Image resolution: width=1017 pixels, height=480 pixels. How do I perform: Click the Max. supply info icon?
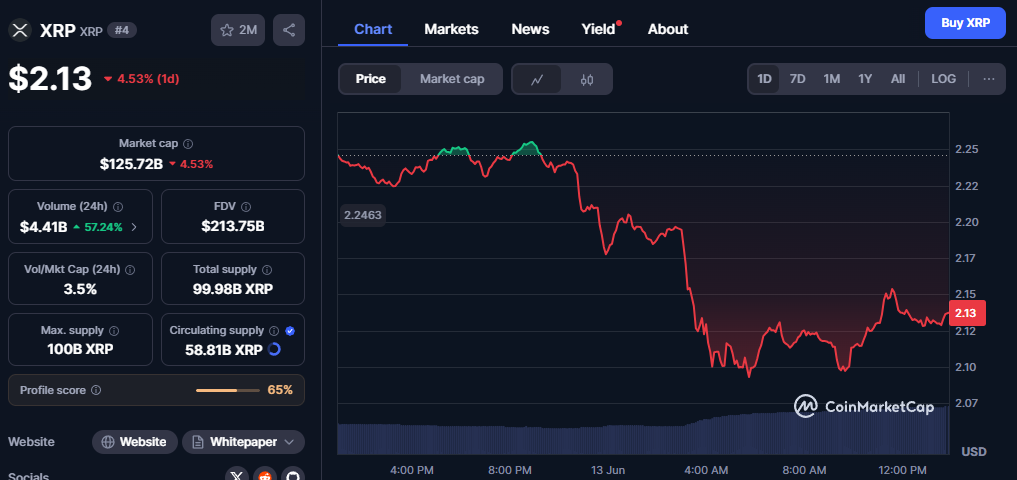[114, 331]
